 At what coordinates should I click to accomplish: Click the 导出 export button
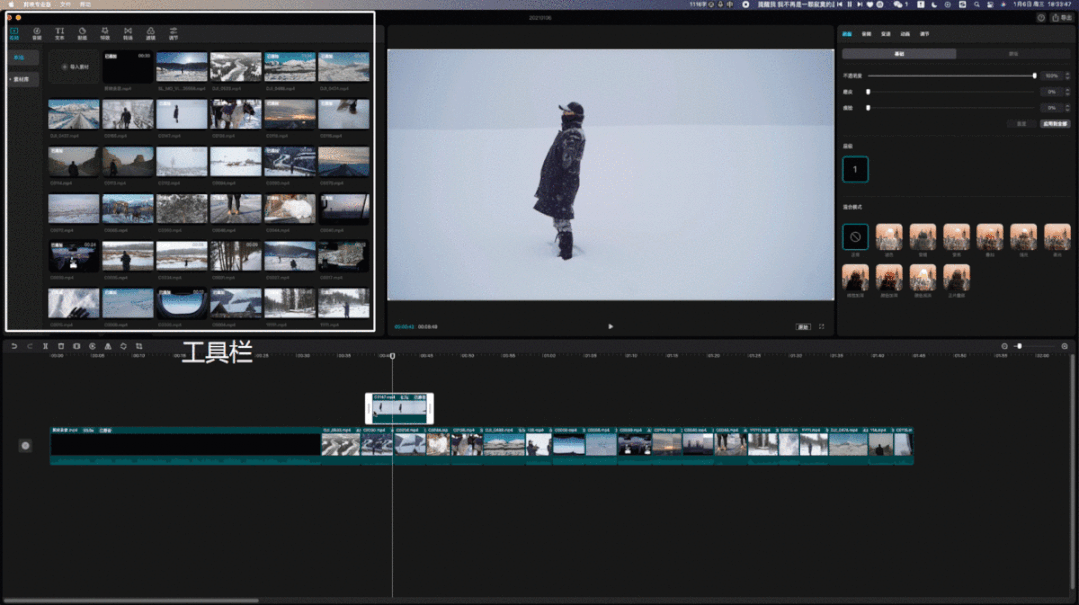pyautogui.click(x=1060, y=17)
